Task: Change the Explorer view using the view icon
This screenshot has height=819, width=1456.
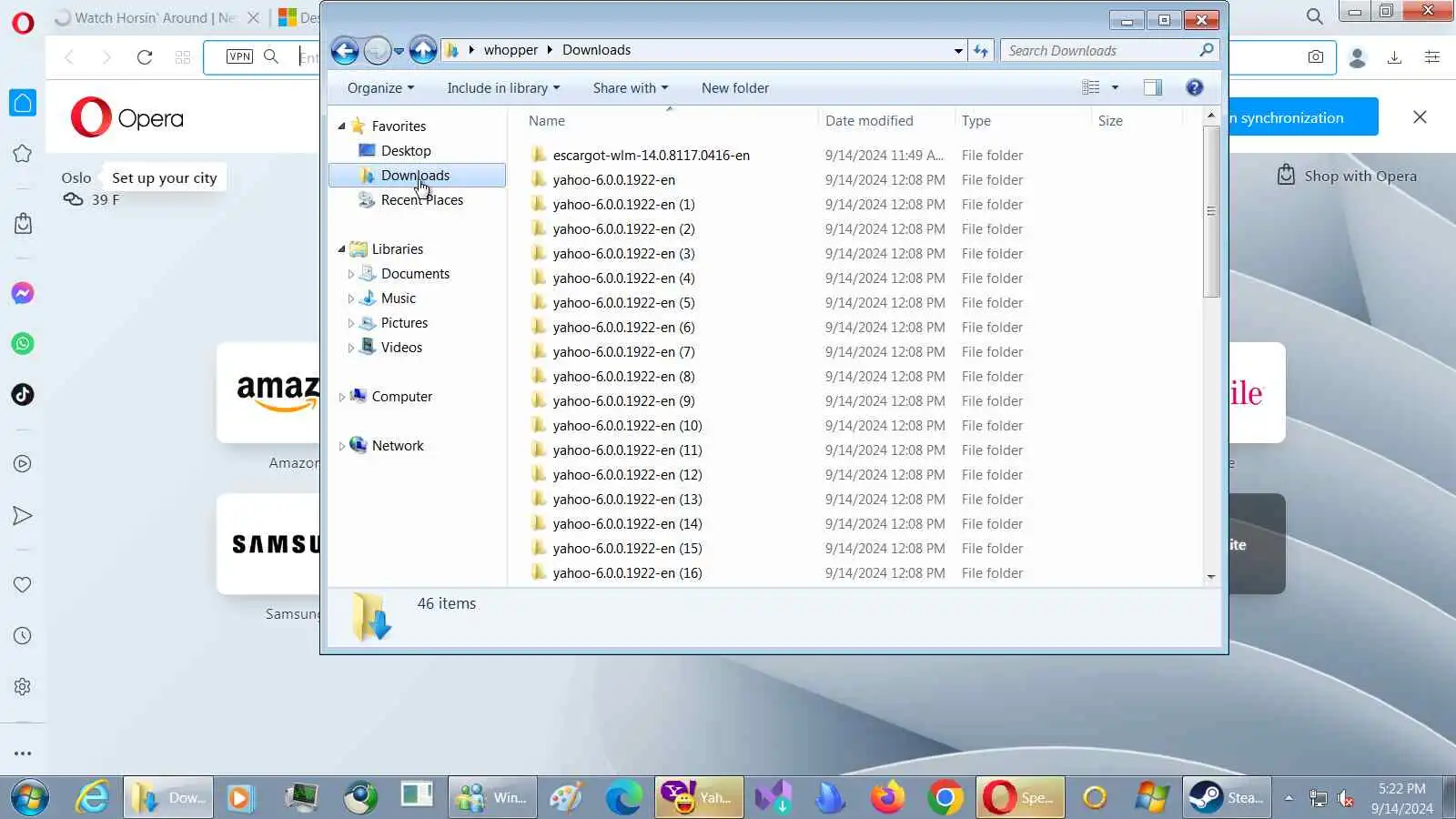Action: point(1091,87)
